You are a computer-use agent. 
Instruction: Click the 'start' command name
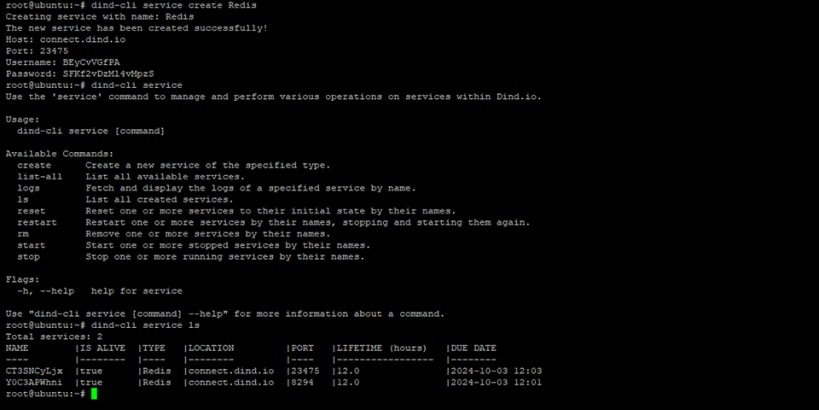click(31, 245)
